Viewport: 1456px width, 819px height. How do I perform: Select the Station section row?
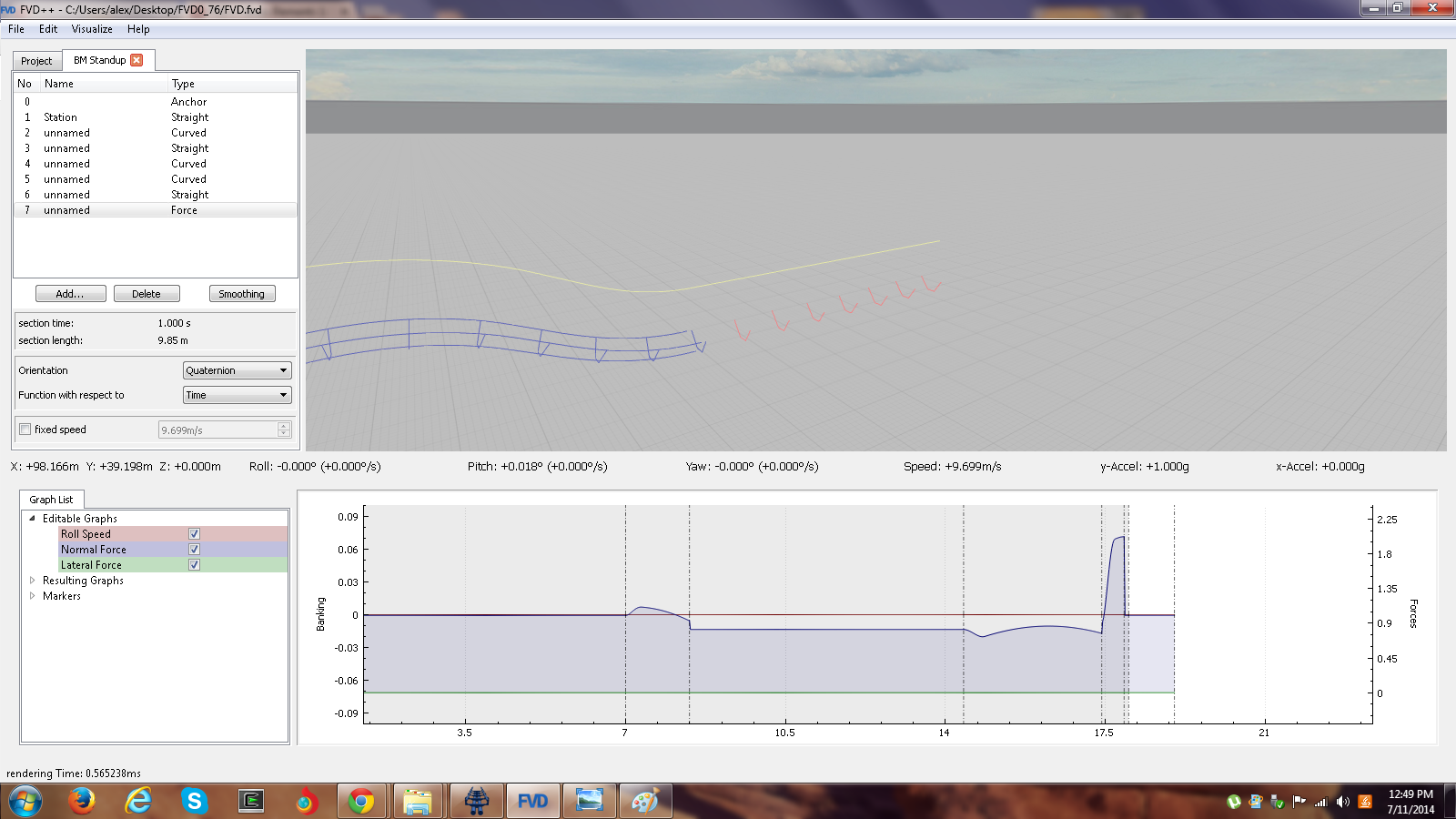(x=61, y=117)
